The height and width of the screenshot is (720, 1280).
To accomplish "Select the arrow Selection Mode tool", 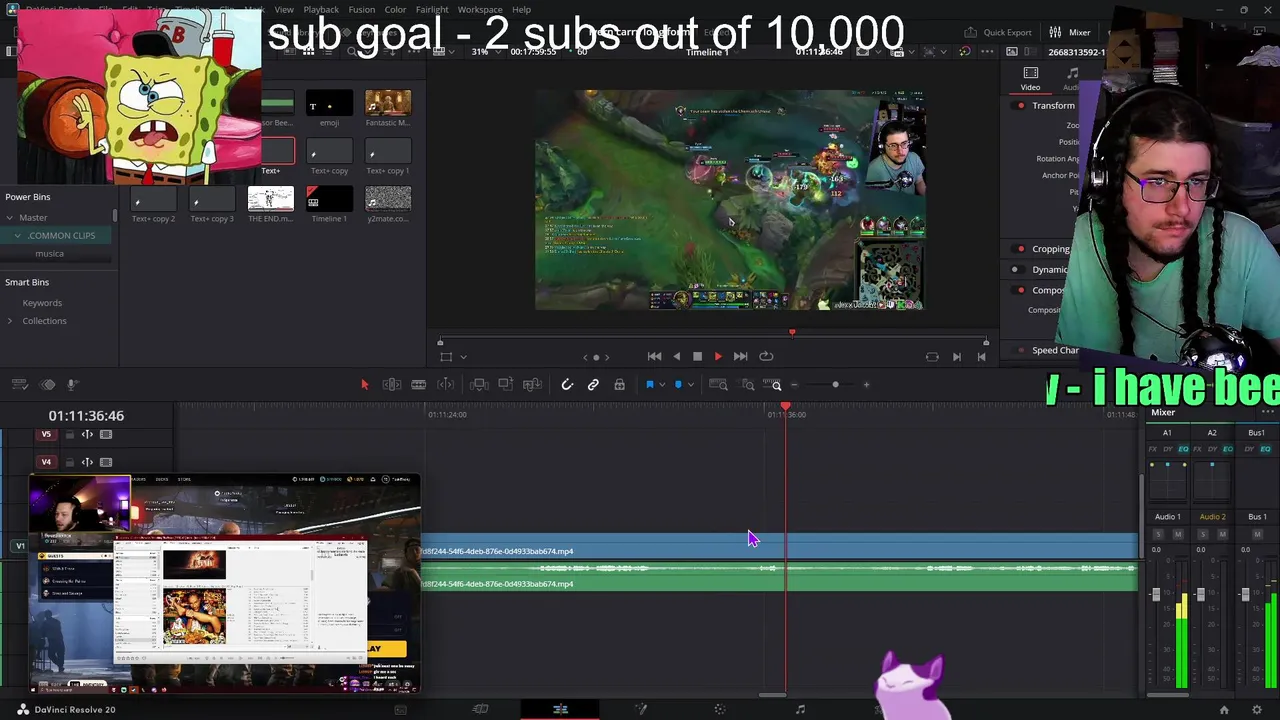I will click(x=364, y=385).
